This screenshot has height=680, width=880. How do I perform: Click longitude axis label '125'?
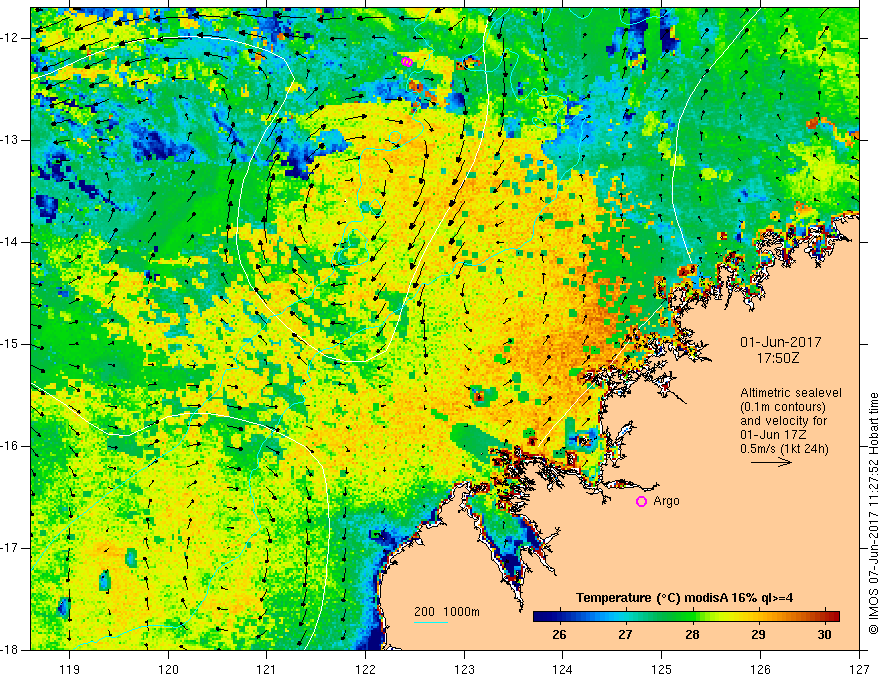tap(662, 669)
